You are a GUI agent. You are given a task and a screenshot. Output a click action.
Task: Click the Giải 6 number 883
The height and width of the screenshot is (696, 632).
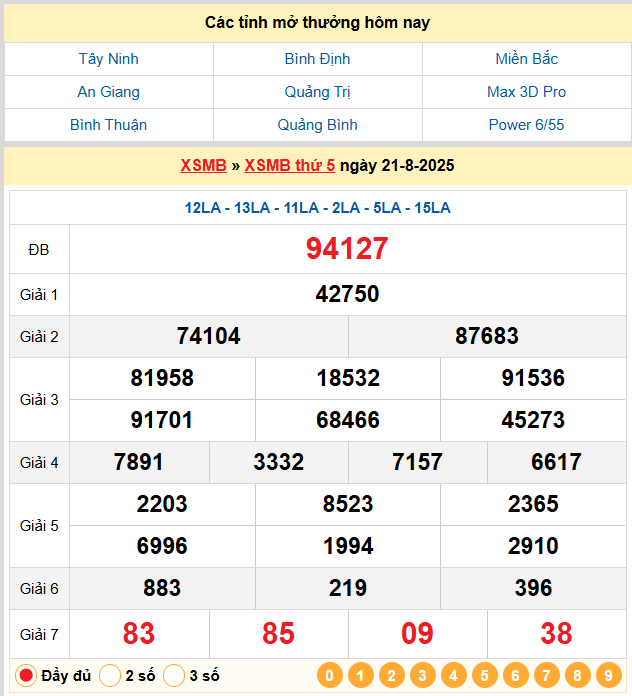coord(162,588)
